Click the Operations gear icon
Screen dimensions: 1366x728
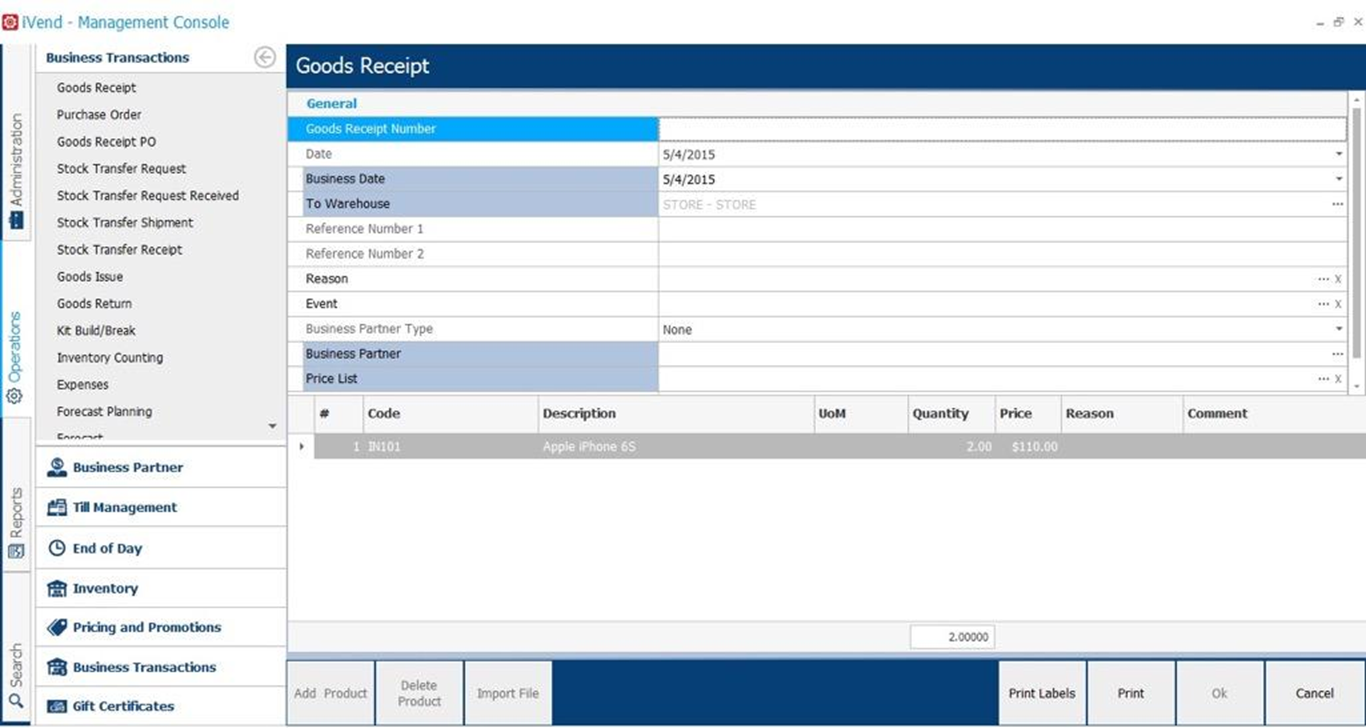(15, 396)
